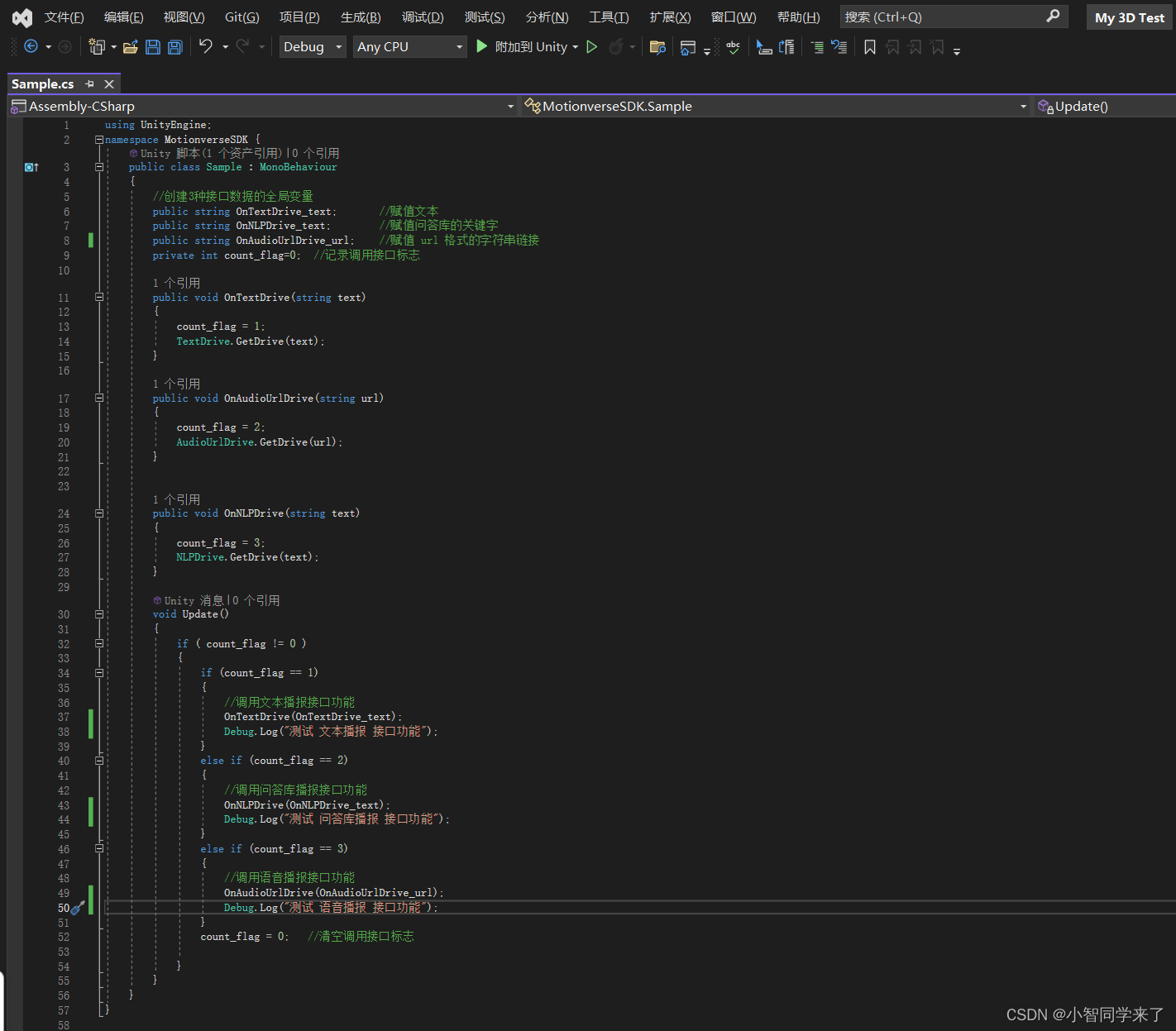Click the Undo arrow icon
Viewport: 1176px width, 1031px height.
[206, 47]
